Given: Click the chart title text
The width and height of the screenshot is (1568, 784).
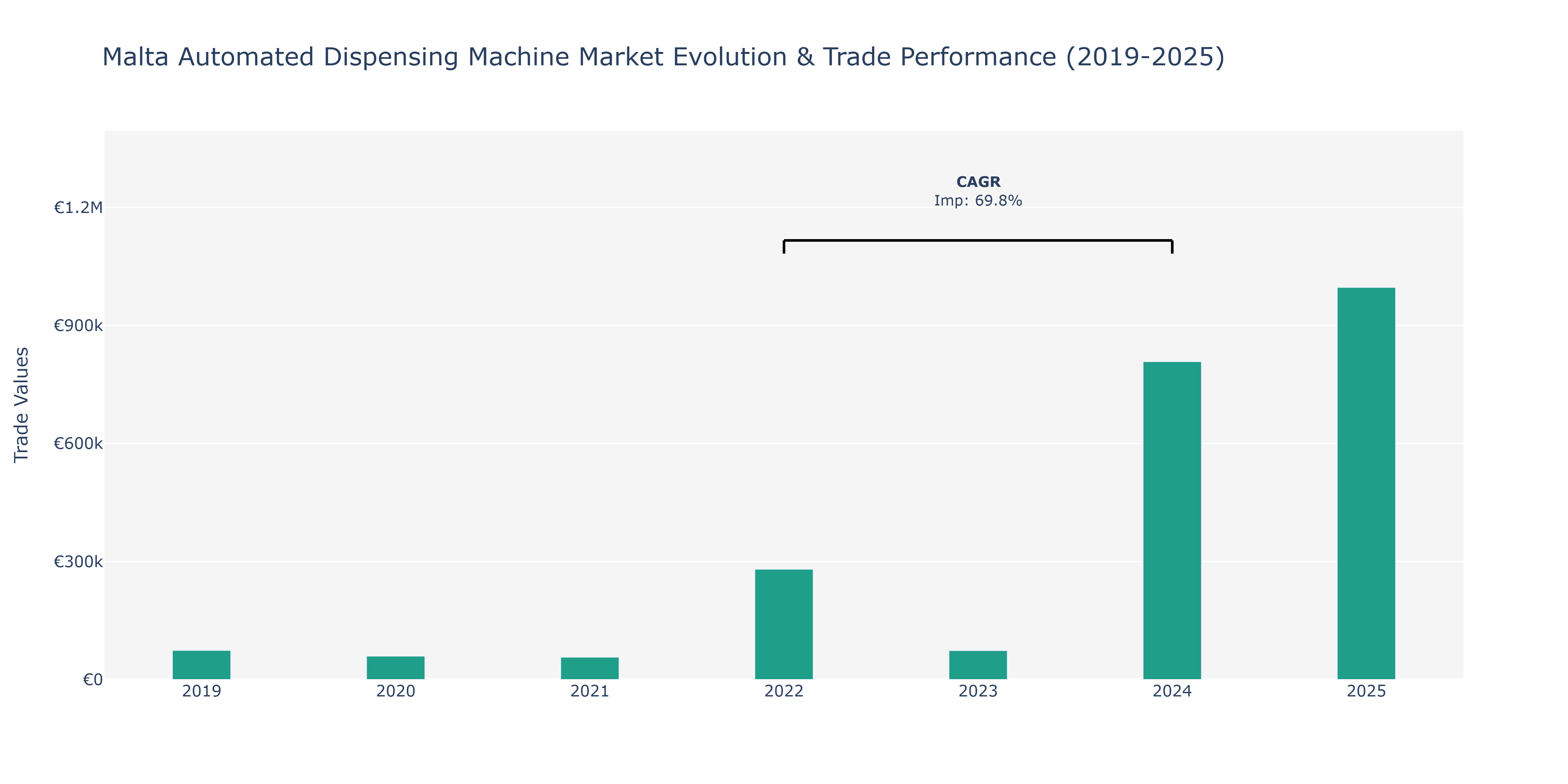Looking at the screenshot, I should pyautogui.click(x=663, y=57).
